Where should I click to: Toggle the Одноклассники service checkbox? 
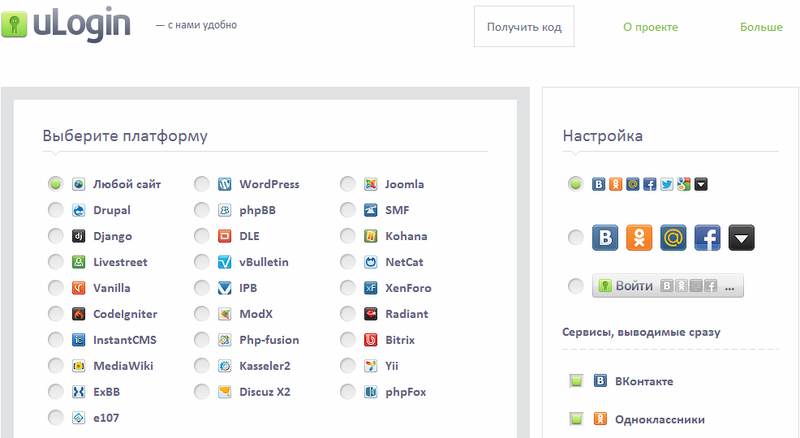(x=575, y=419)
